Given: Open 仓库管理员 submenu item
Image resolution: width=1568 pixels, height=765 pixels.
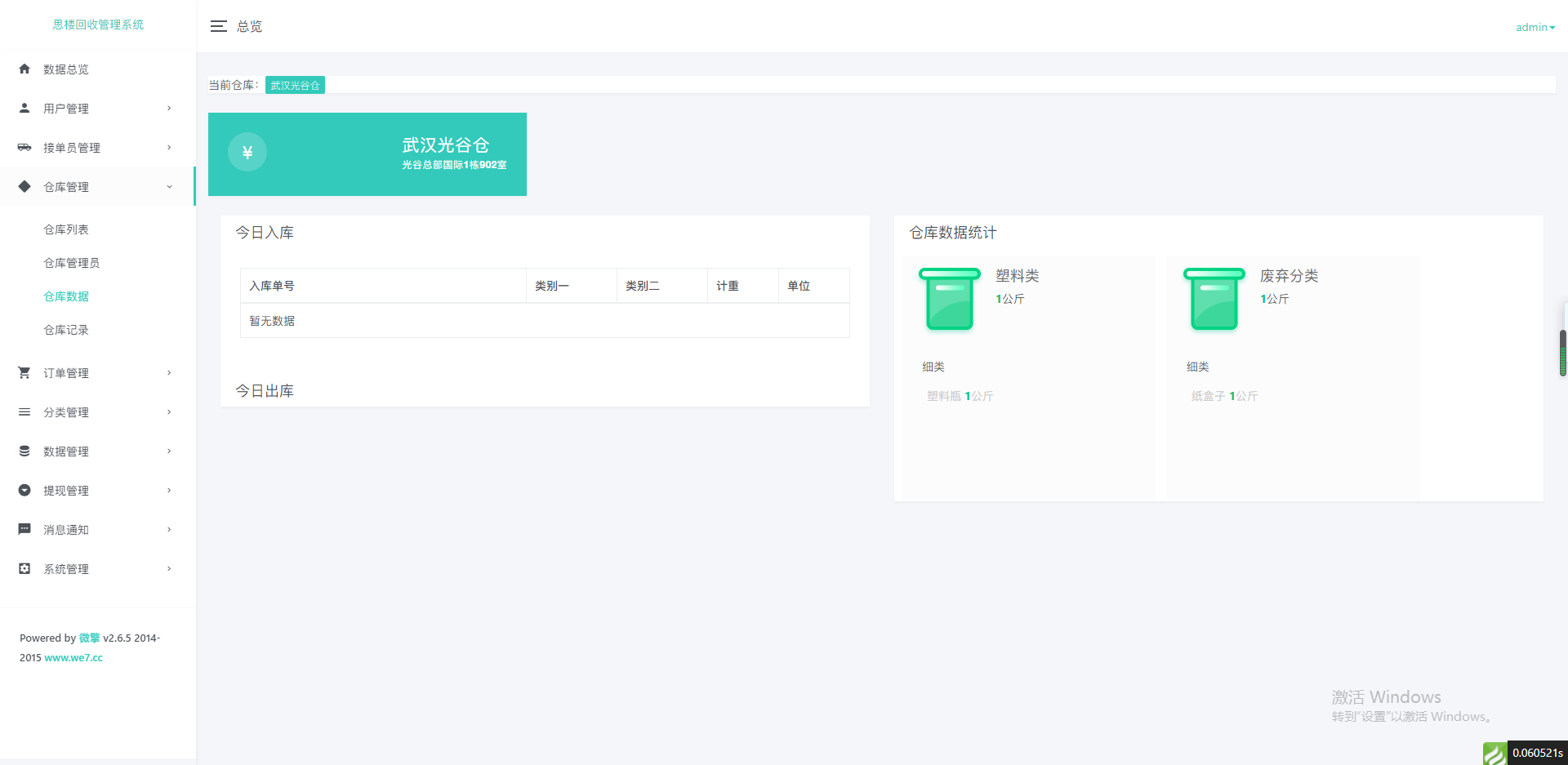Looking at the screenshot, I should [x=72, y=263].
